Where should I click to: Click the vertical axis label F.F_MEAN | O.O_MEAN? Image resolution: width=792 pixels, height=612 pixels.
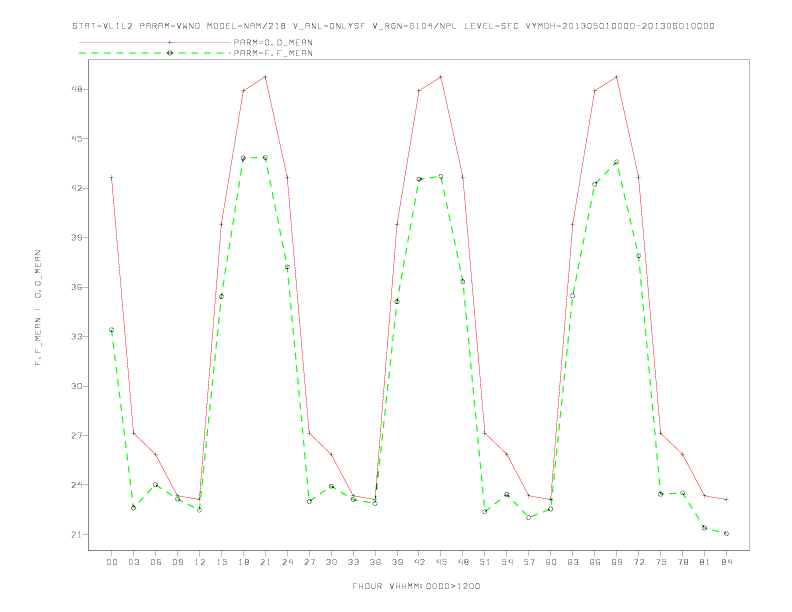38,308
